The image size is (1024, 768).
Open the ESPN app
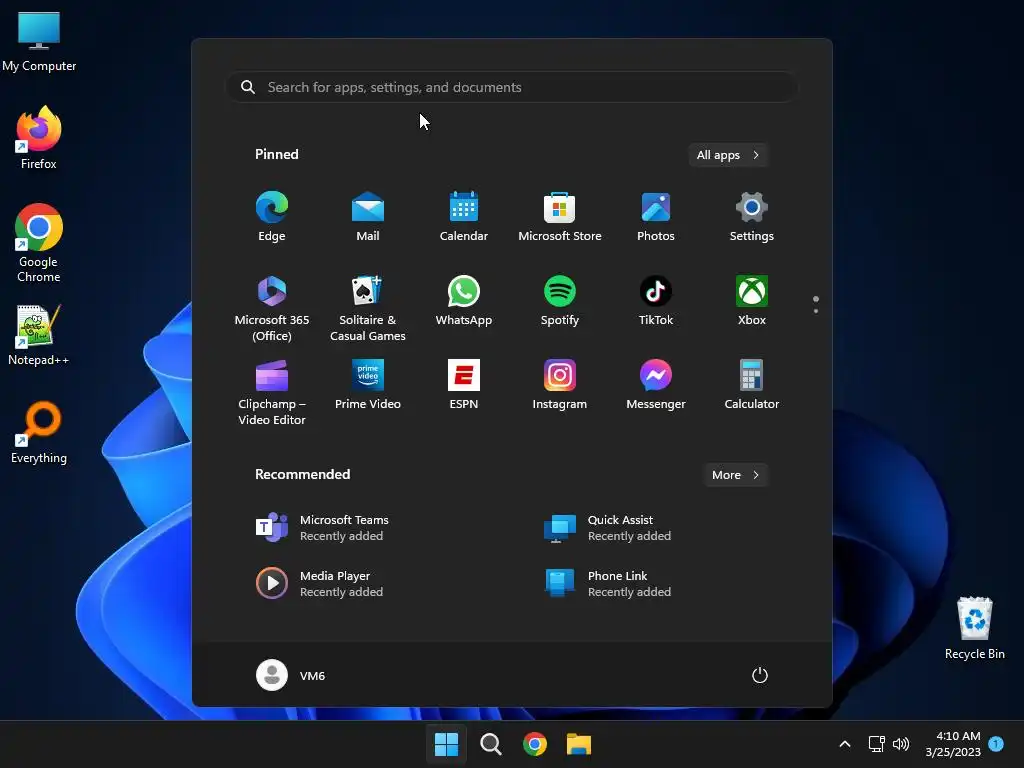(464, 385)
